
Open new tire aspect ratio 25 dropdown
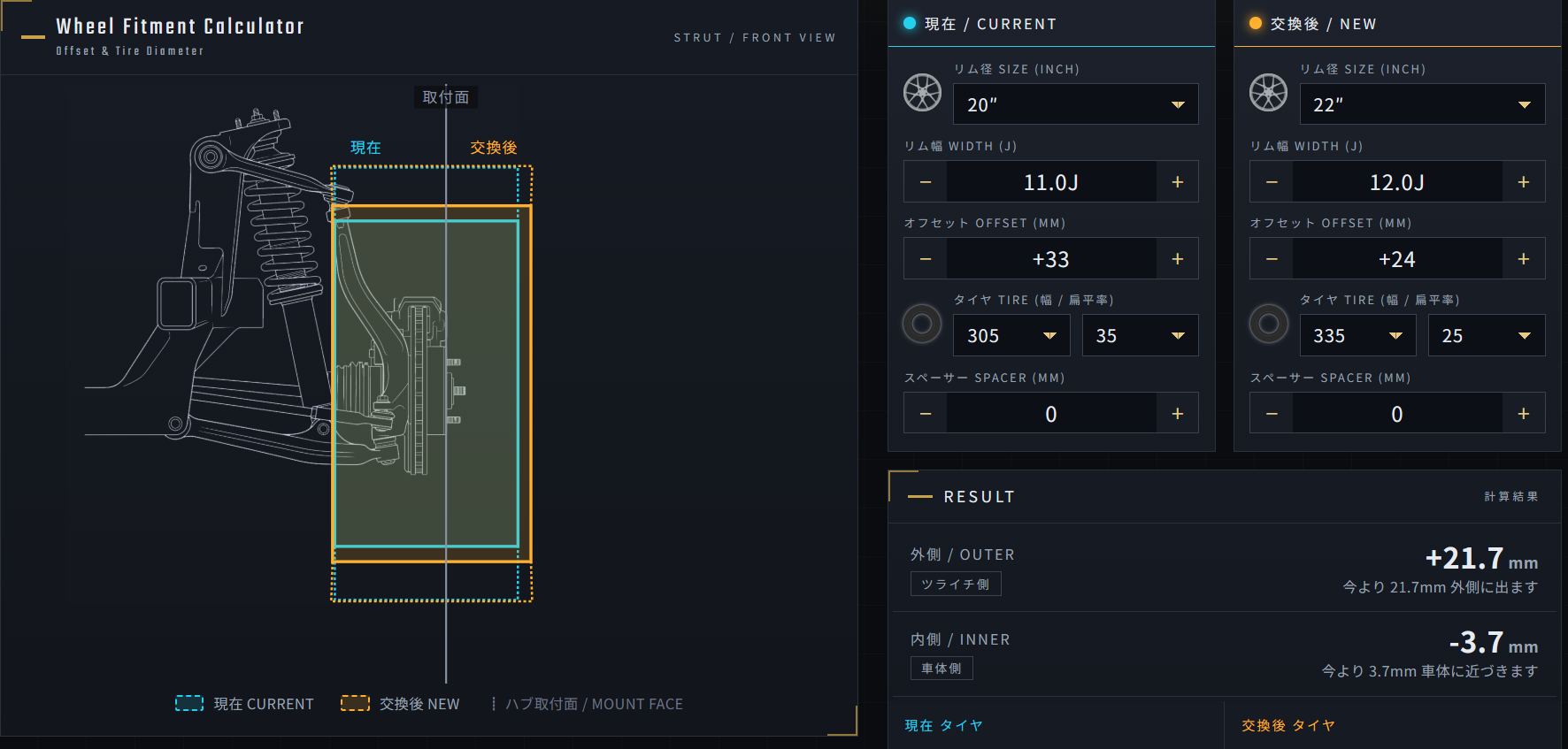click(1487, 336)
